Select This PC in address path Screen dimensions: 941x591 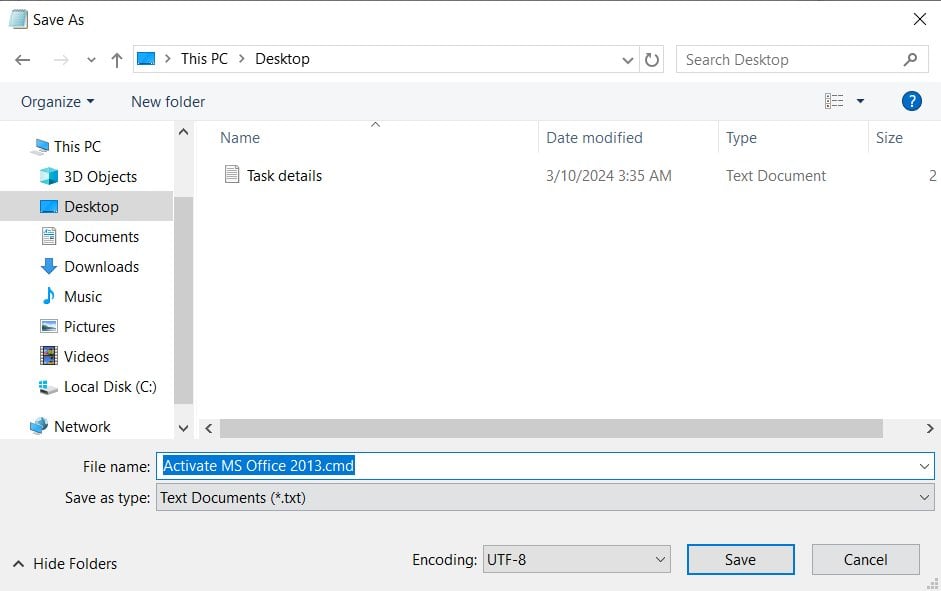pos(204,59)
